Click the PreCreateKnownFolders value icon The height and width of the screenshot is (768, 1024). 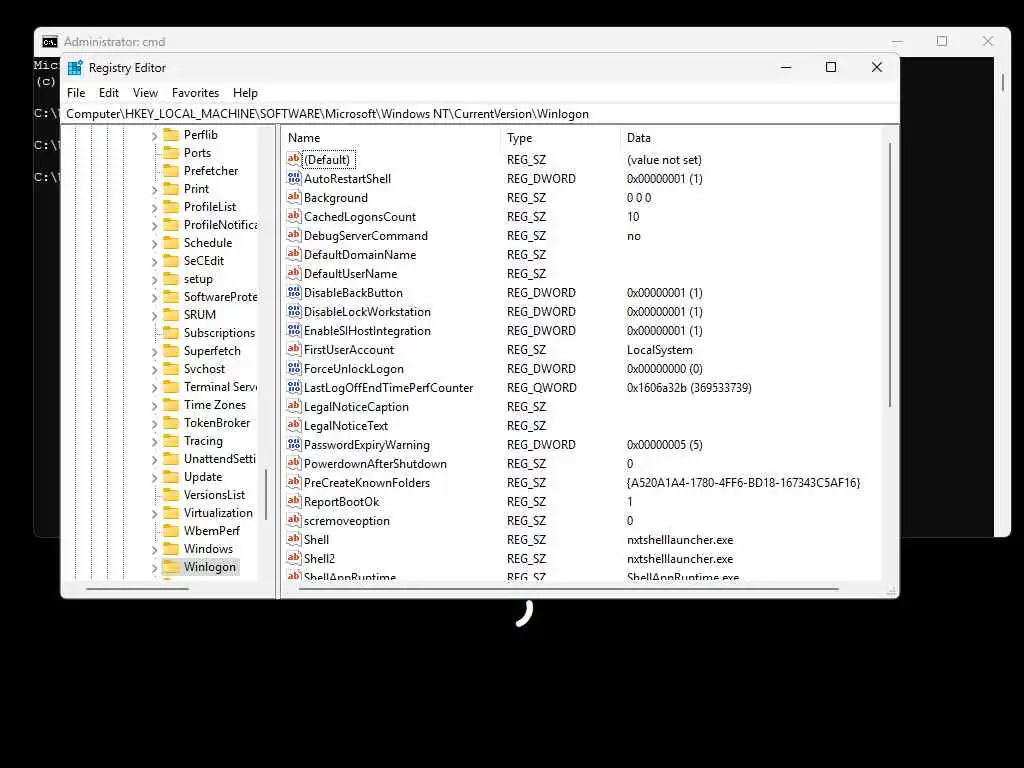point(294,483)
